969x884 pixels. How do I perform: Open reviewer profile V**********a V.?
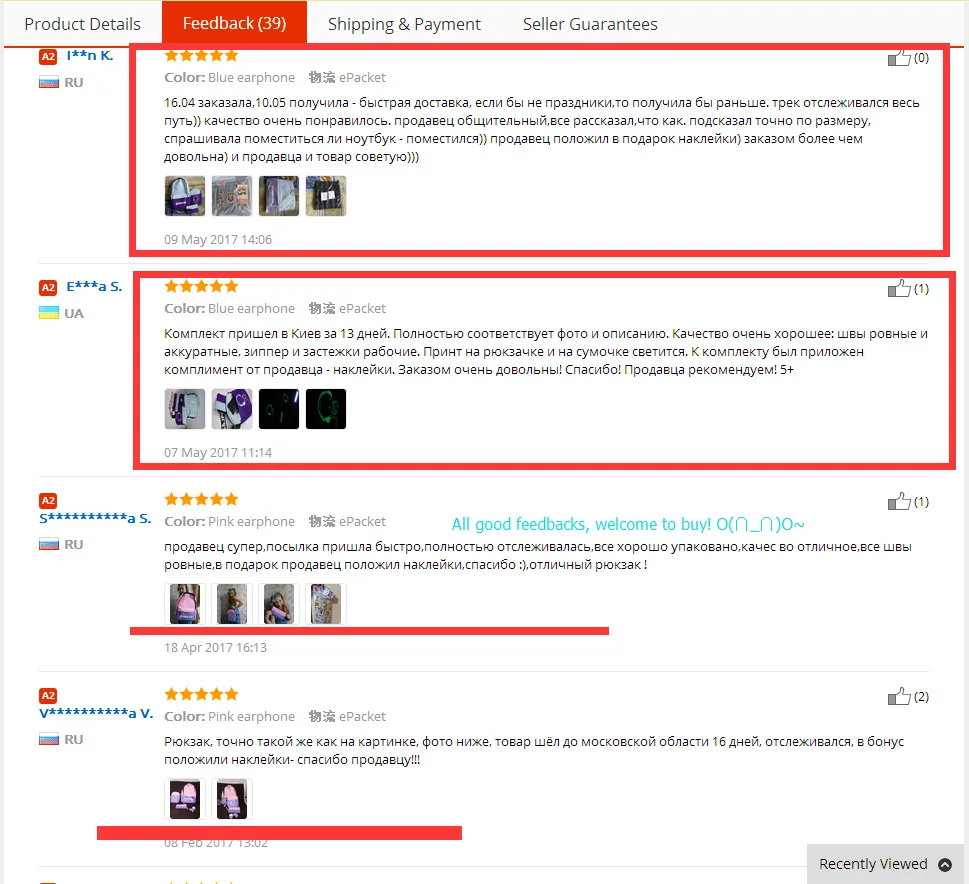(96, 713)
